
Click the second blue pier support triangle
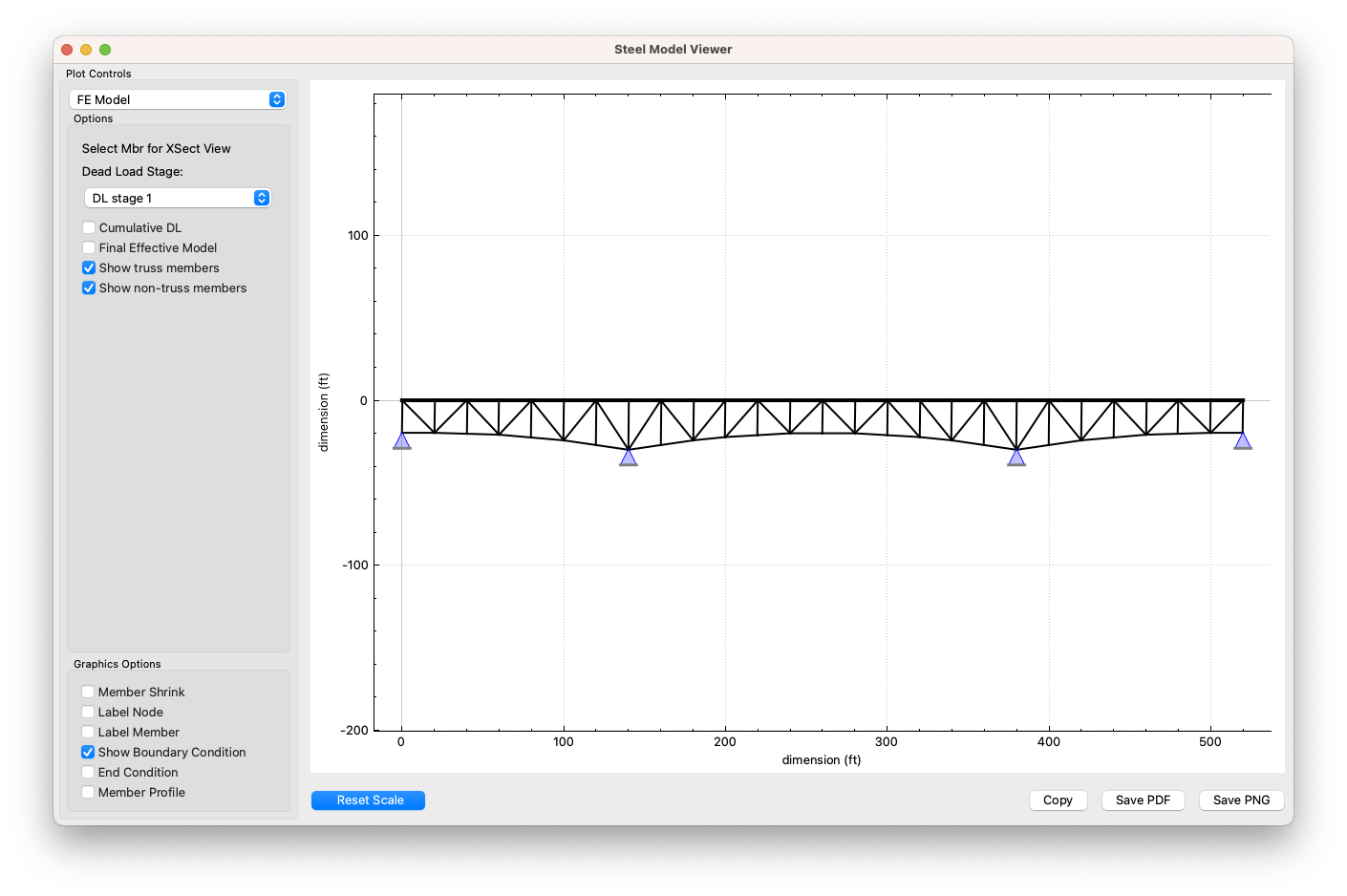coord(629,458)
